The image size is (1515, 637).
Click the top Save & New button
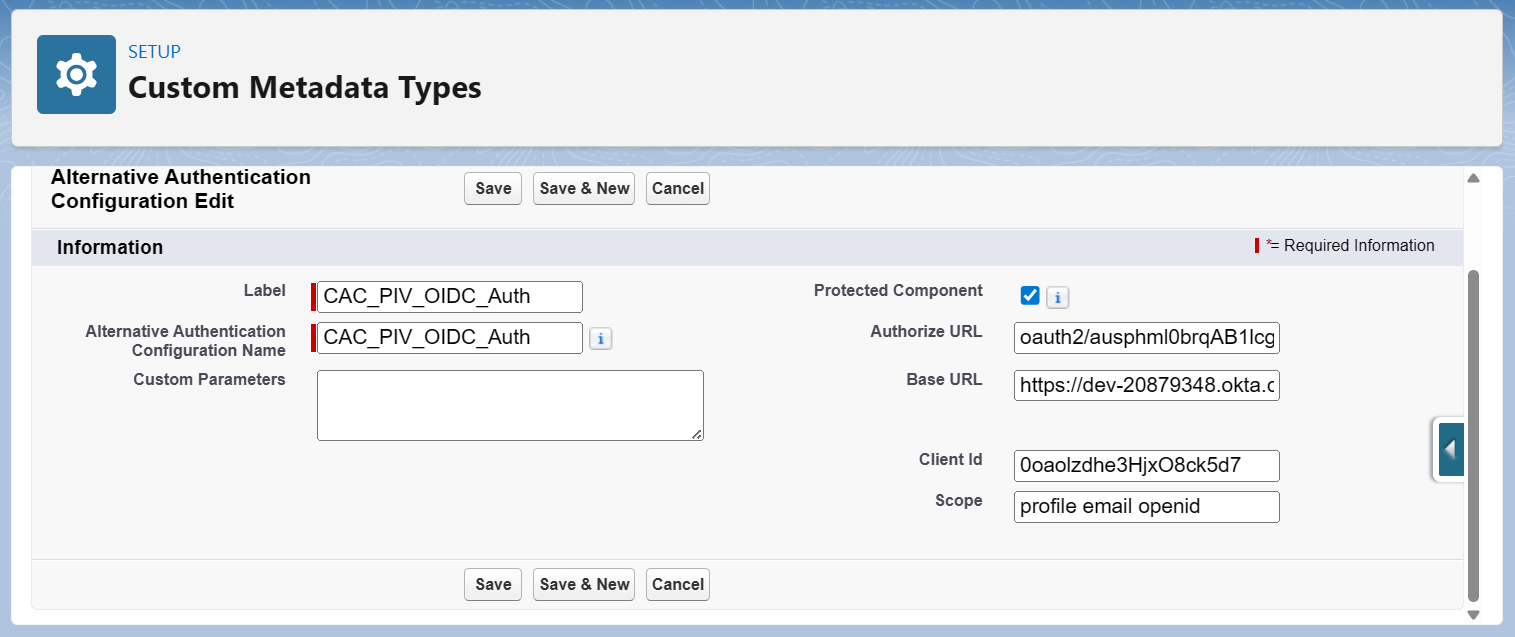584,188
